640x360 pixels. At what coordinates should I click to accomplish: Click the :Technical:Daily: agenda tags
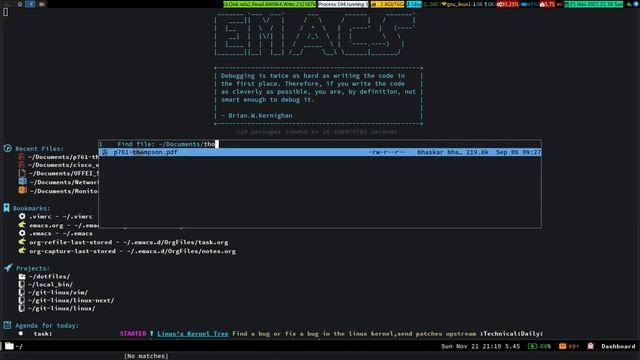[512, 333]
